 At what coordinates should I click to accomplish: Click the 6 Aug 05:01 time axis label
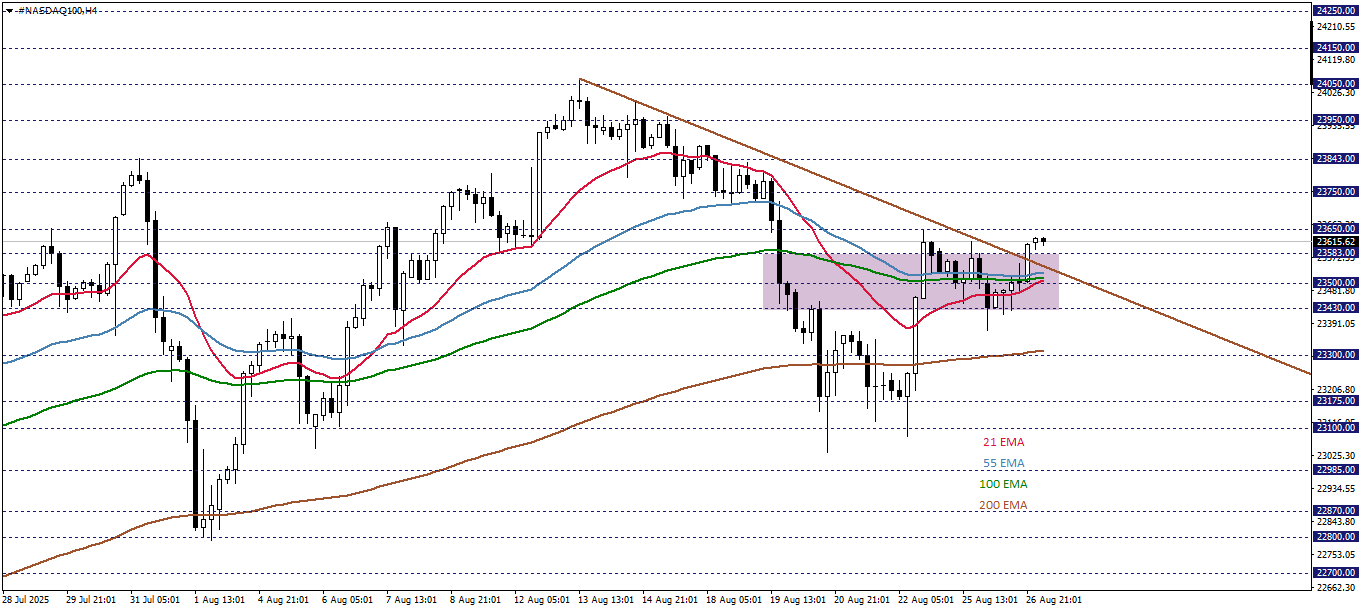coord(345,600)
